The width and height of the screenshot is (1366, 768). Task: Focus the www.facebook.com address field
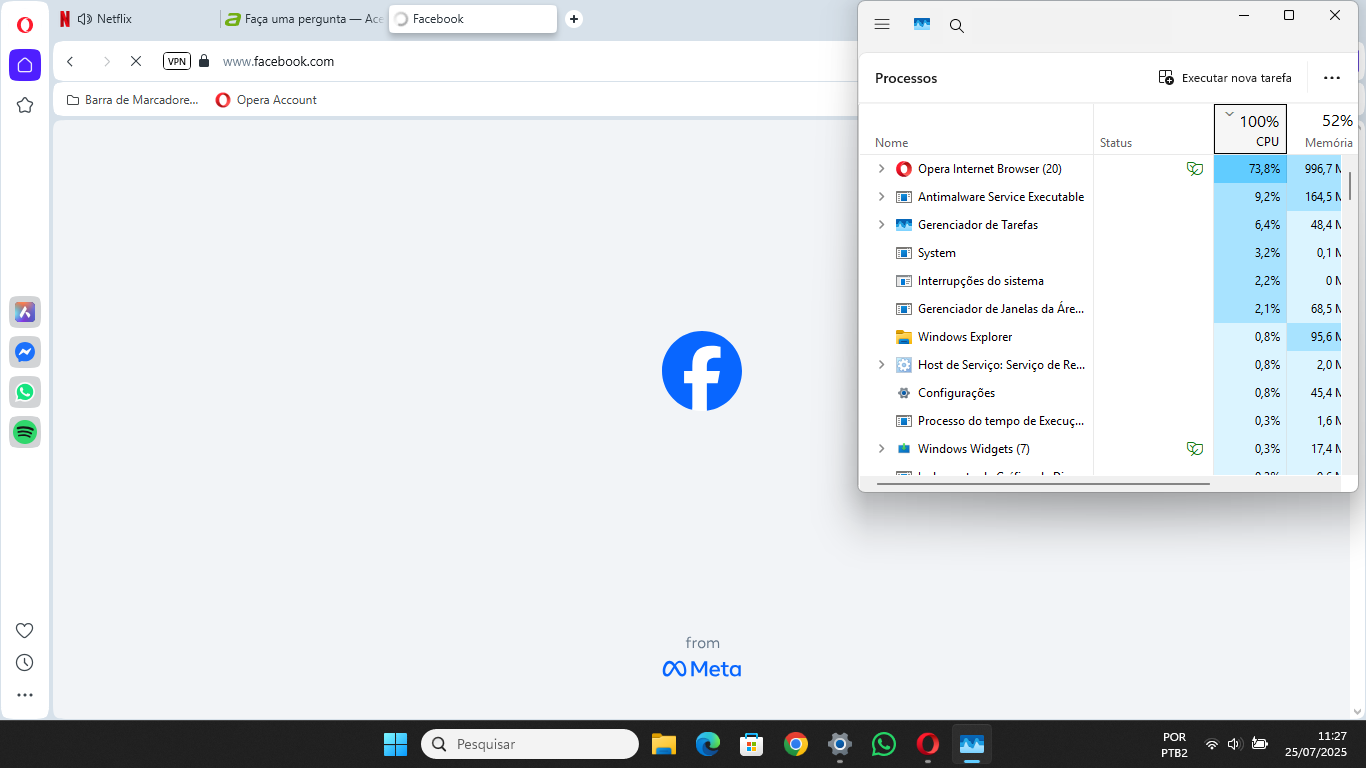278,61
